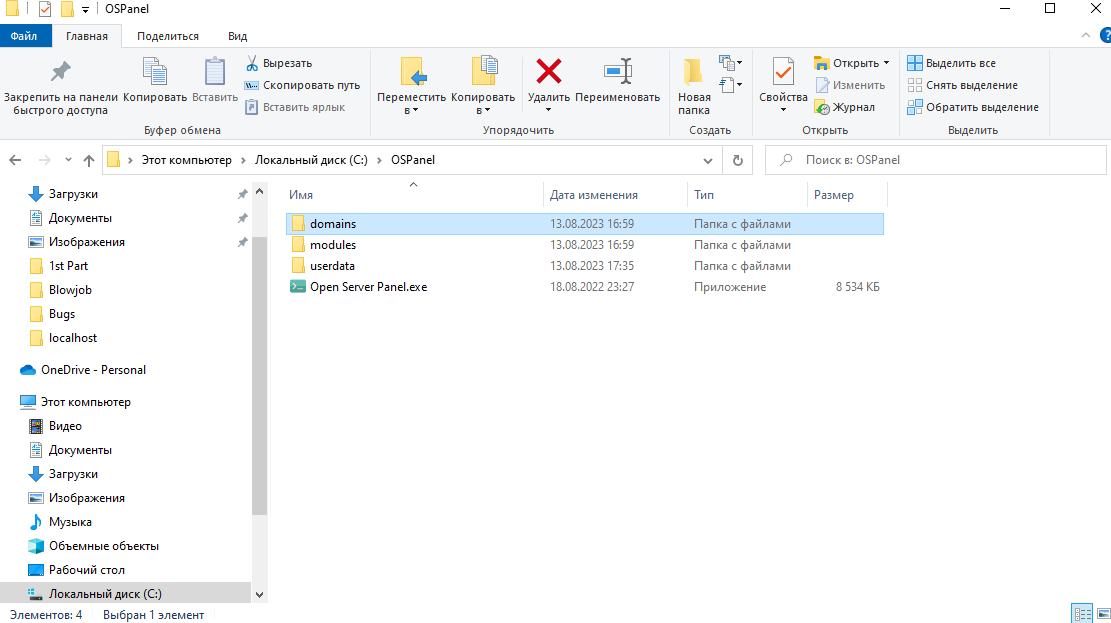Refresh the current folder view
Screen dimensions: 1111x623
pyautogui.click(x=738, y=160)
